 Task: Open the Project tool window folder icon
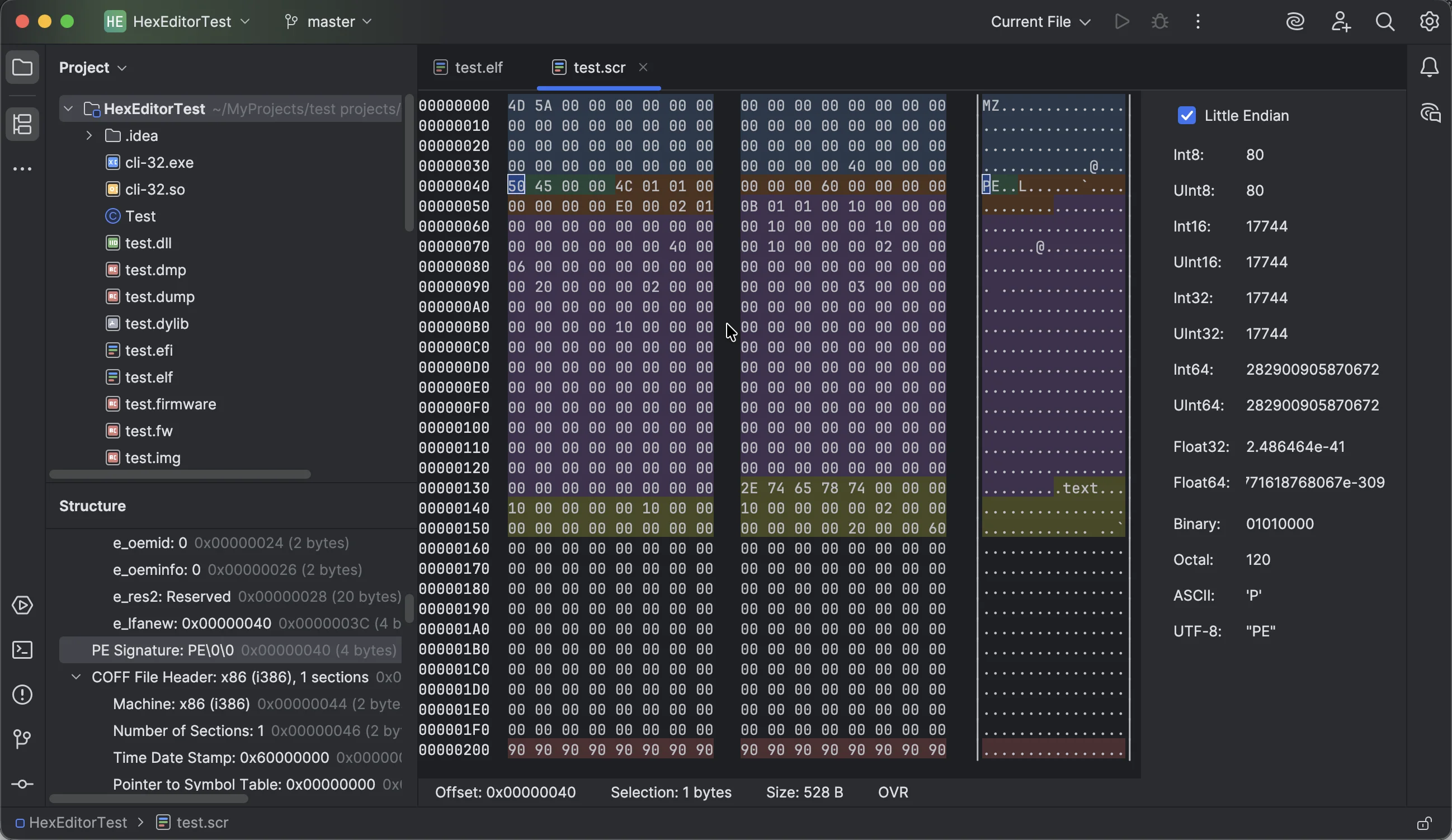[x=22, y=68]
